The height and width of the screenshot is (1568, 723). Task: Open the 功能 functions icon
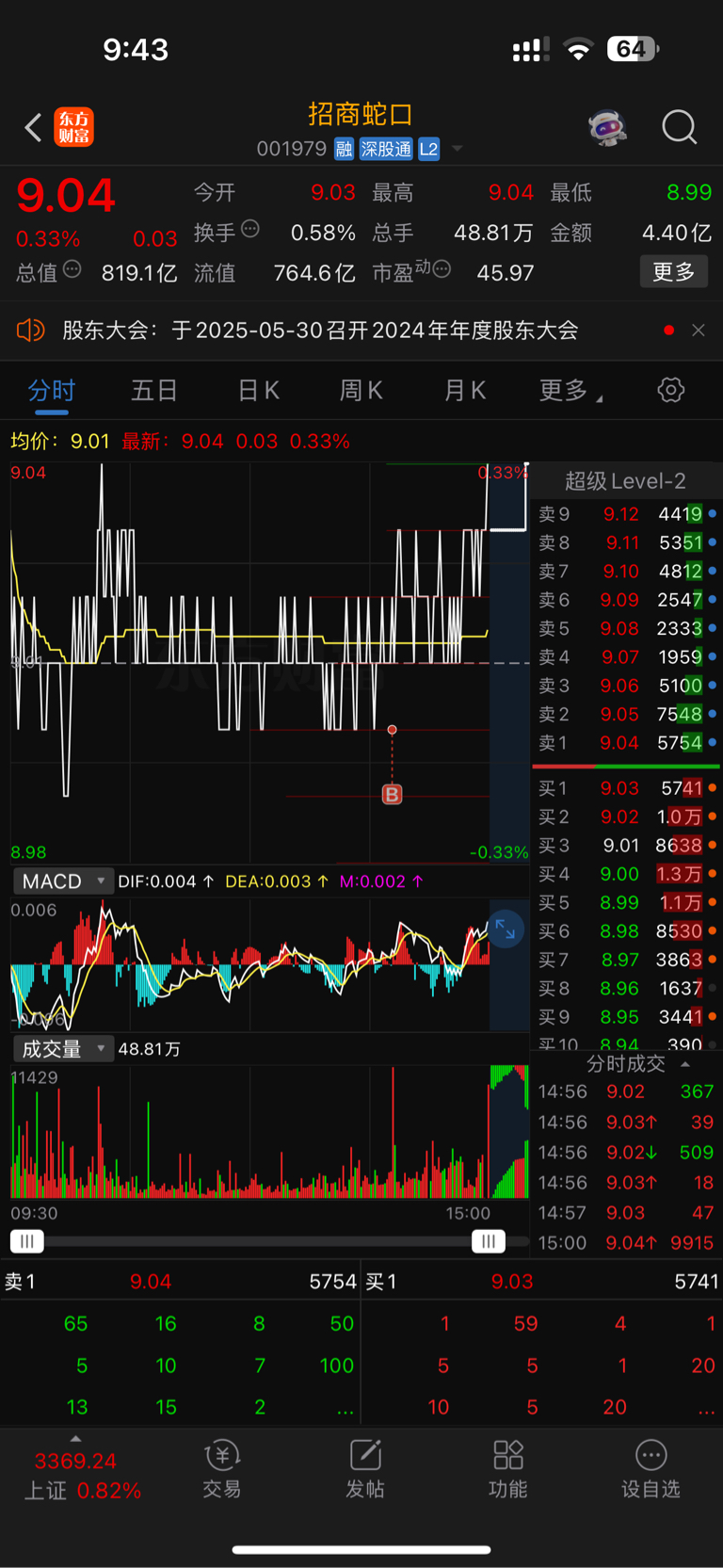coord(508,1469)
